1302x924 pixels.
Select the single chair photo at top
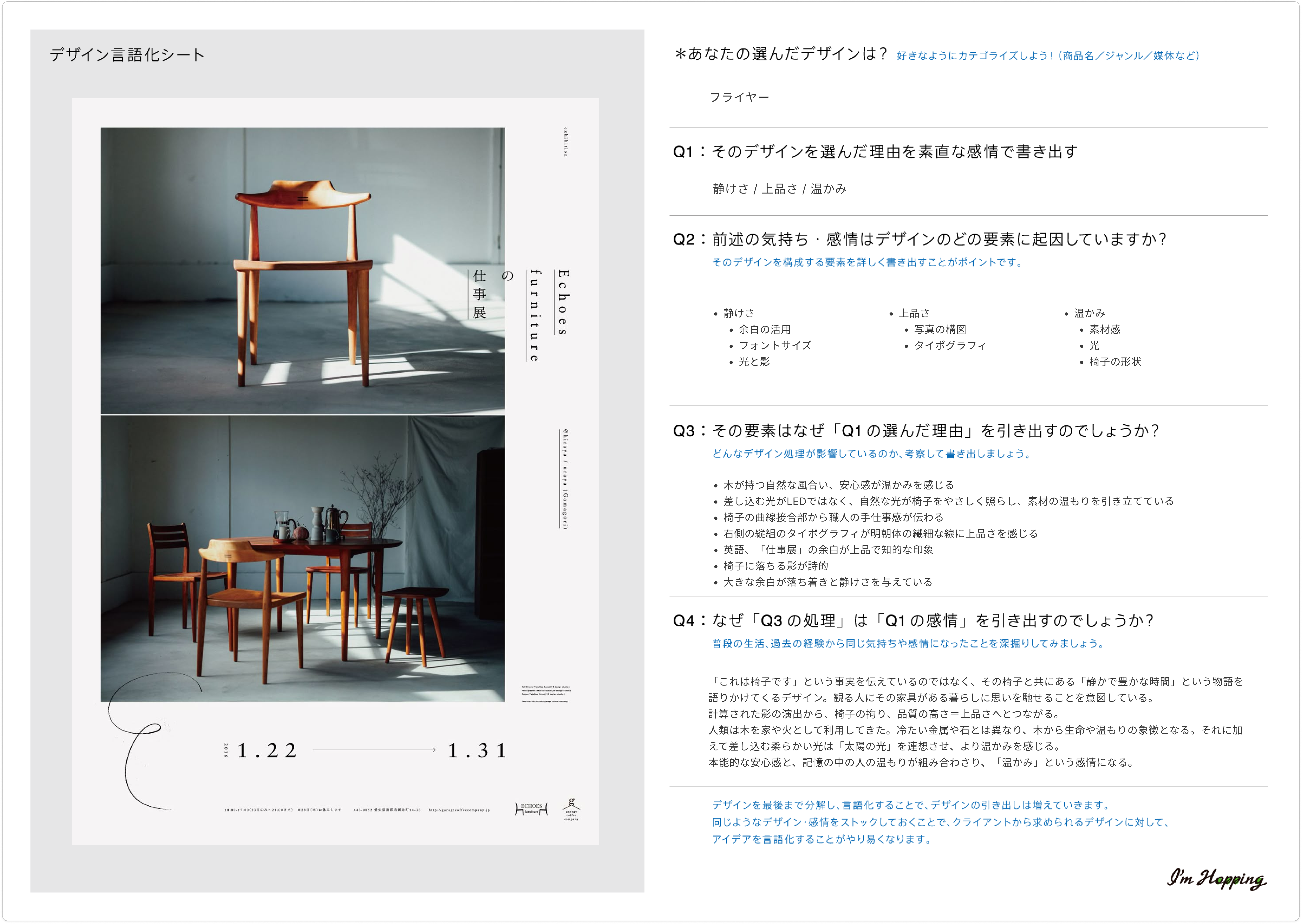tap(303, 270)
